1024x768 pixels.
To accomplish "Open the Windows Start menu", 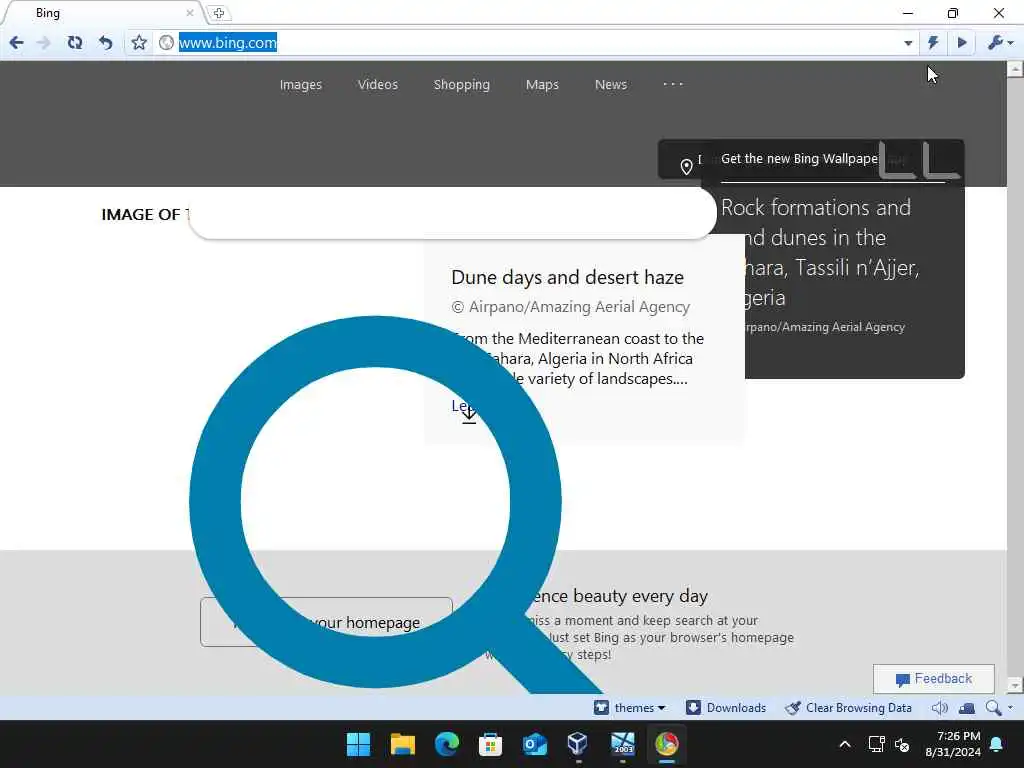I will pos(358,744).
